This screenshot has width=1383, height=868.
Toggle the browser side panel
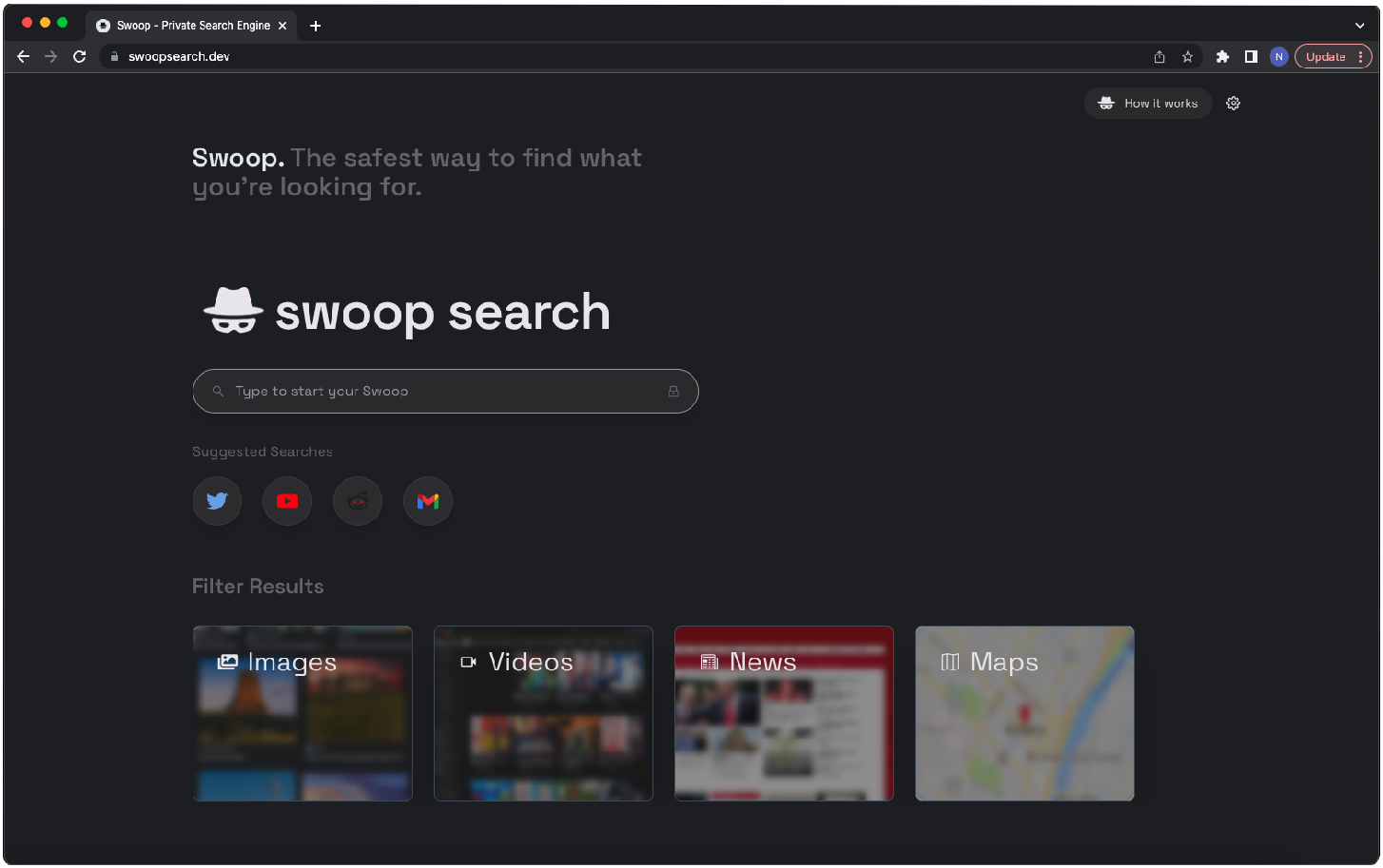coord(1251,57)
